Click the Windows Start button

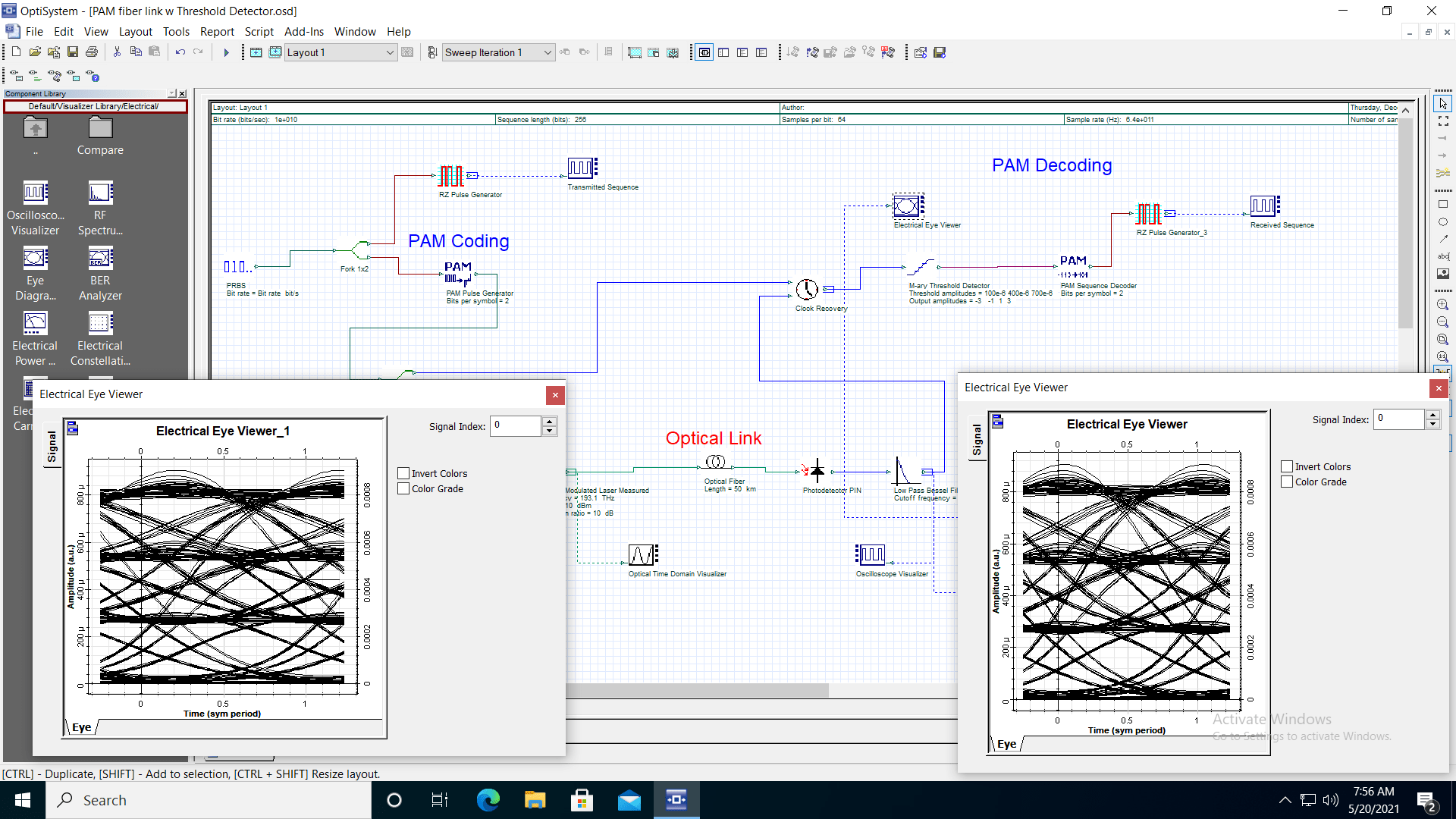[22, 799]
